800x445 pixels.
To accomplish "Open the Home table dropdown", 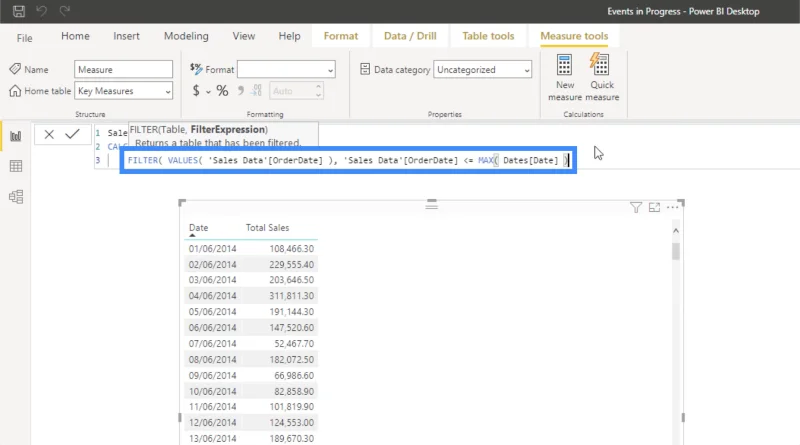I will pyautogui.click(x=123, y=91).
